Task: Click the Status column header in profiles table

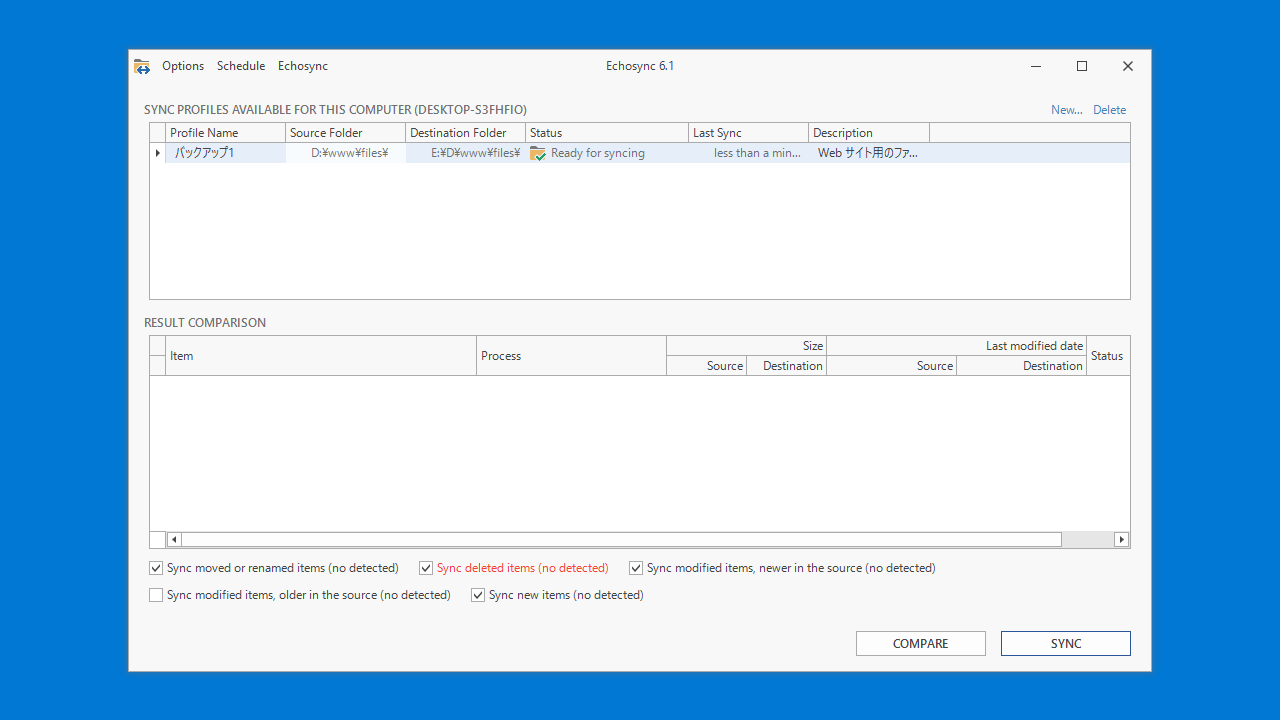Action: coord(607,133)
